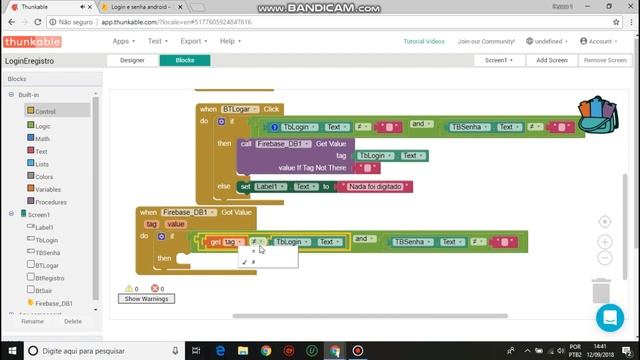Open the Account dropdown
Screen dimensions: 640x360
coord(599,41)
